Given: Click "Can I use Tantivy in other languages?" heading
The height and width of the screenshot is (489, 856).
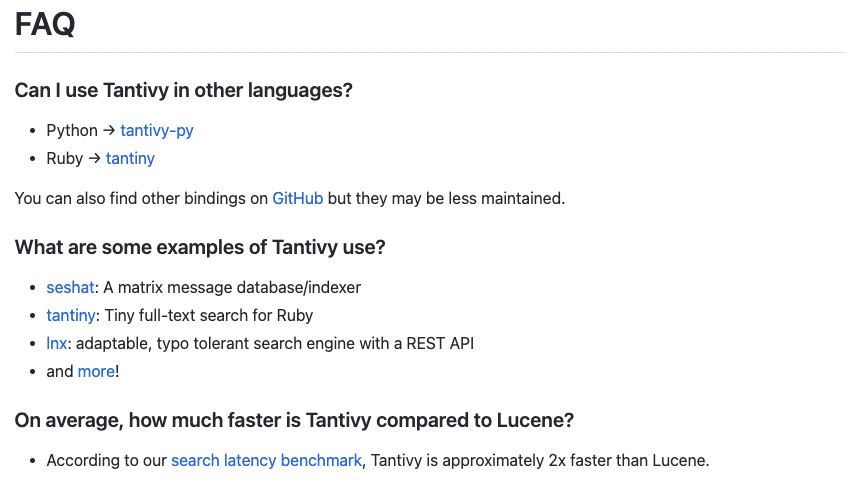Looking at the screenshot, I should tap(184, 90).
